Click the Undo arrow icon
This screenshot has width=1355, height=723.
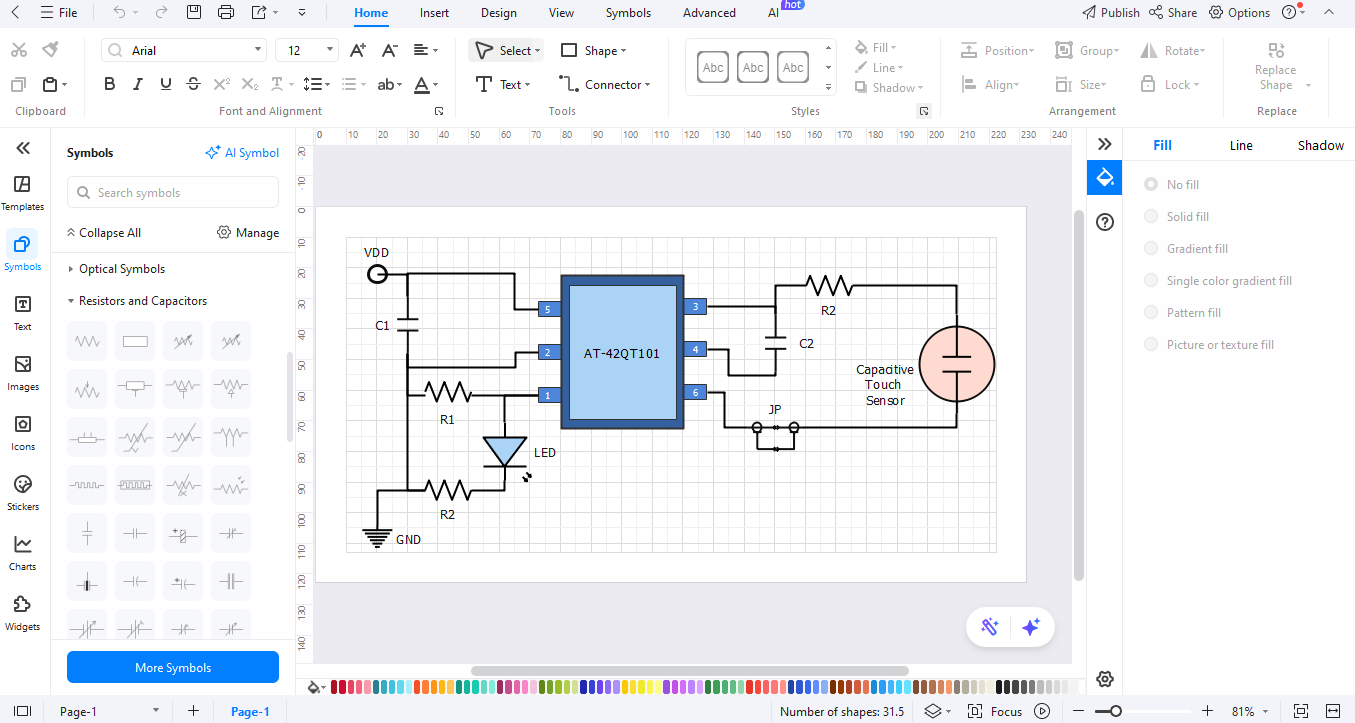[x=120, y=13]
